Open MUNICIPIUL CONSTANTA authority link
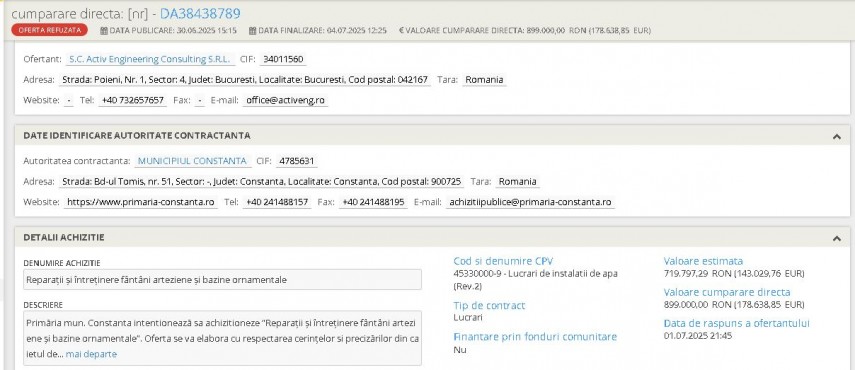855x370 pixels. click(192, 161)
